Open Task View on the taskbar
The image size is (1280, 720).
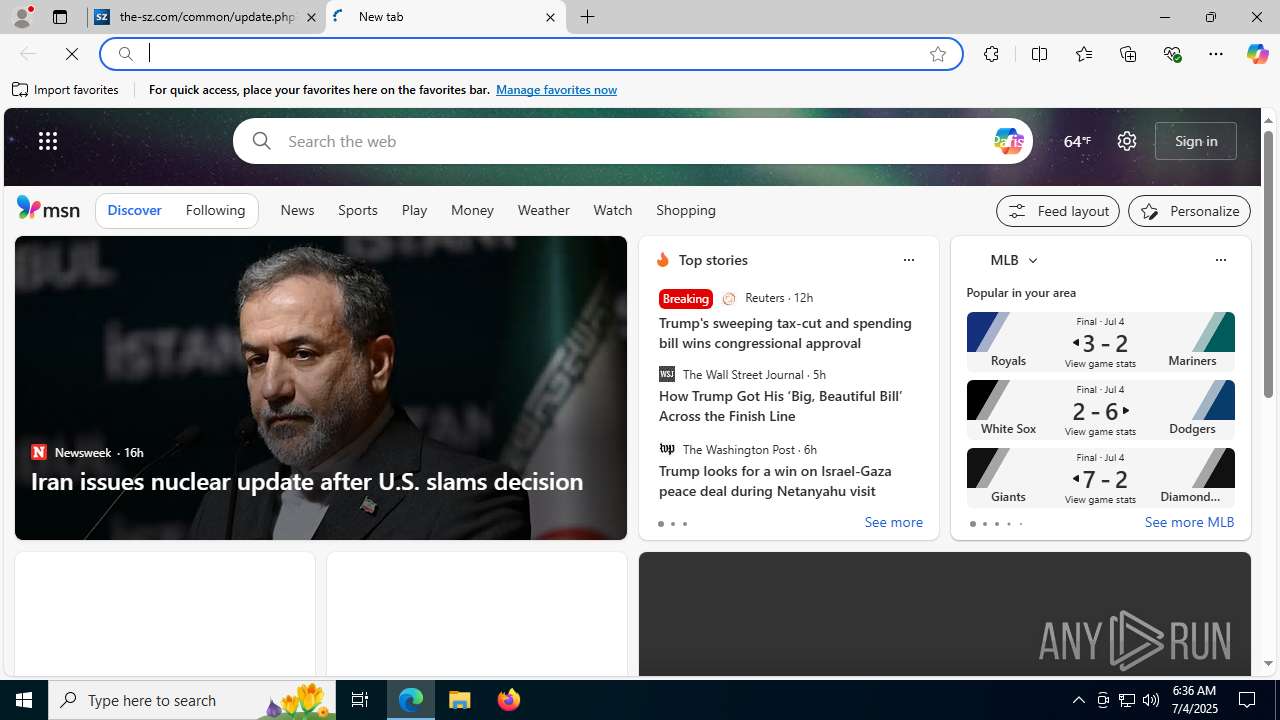360,700
